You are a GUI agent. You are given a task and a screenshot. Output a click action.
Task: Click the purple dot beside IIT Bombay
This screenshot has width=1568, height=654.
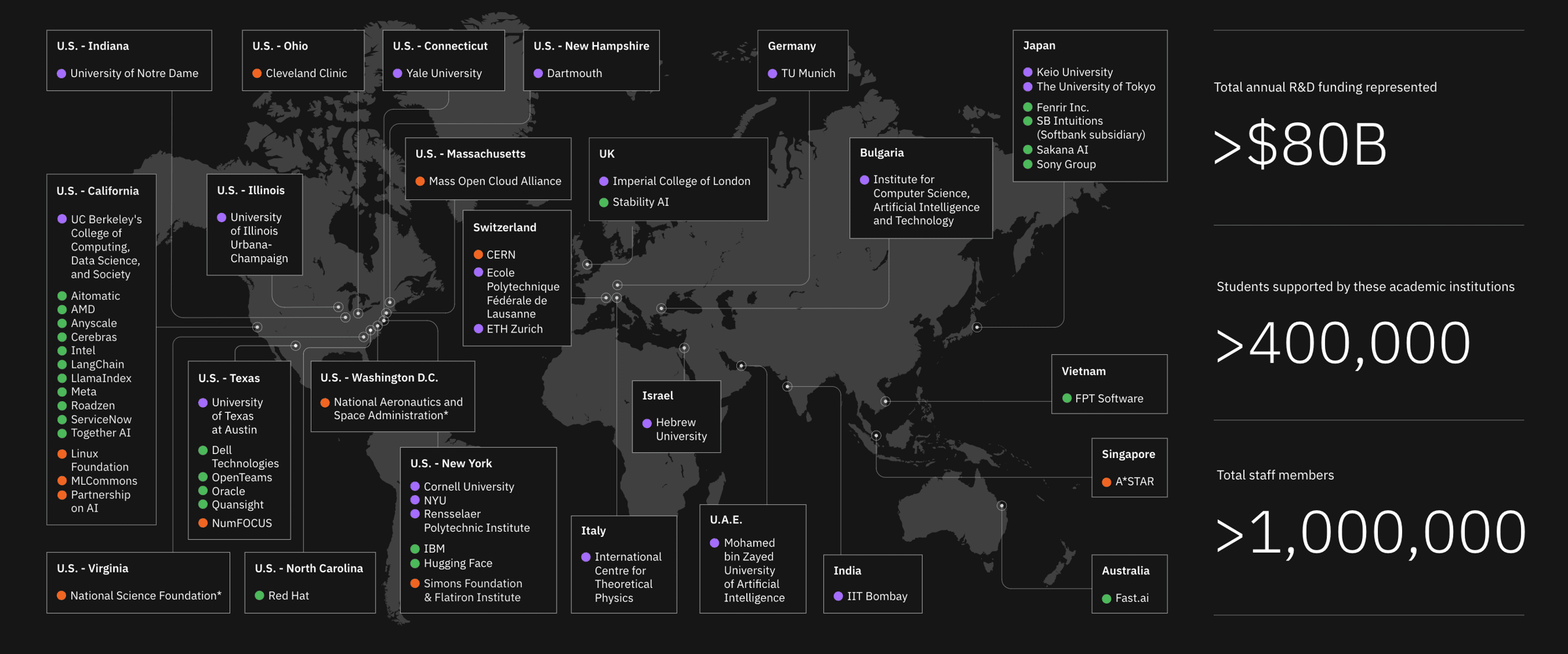coord(838,596)
